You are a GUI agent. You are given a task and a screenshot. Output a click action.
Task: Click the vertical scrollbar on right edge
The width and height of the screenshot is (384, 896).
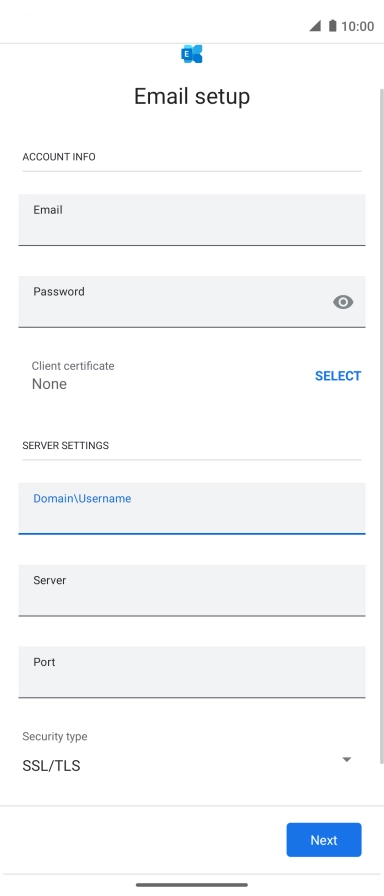[382, 426]
